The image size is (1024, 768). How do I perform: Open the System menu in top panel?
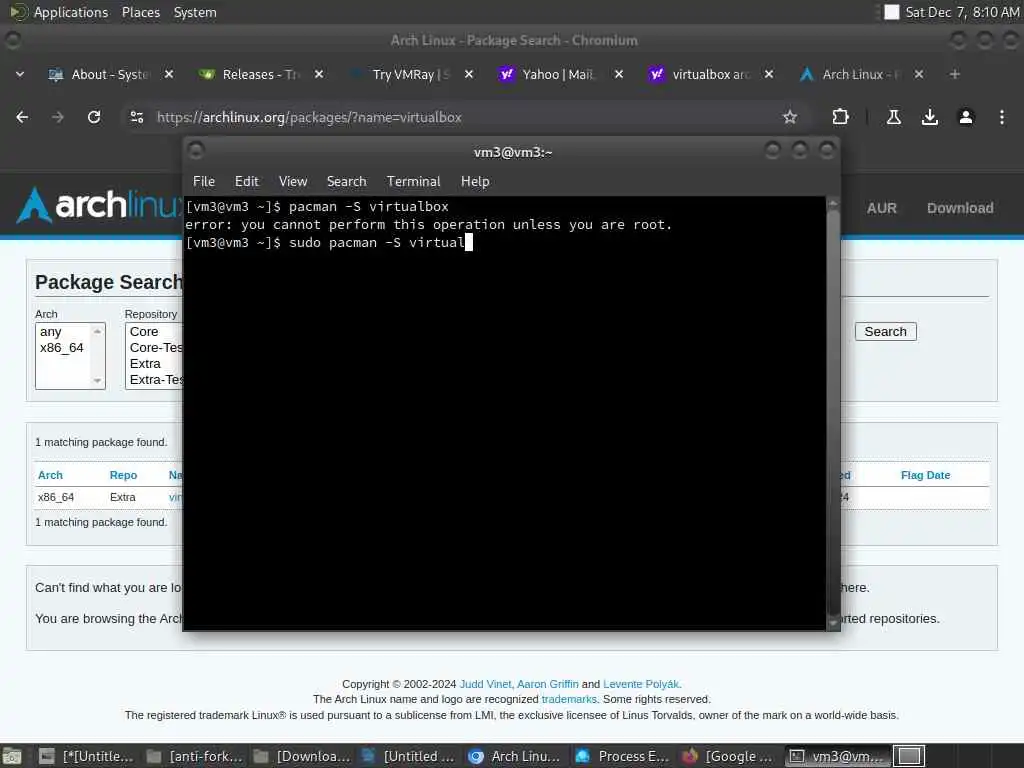195,12
